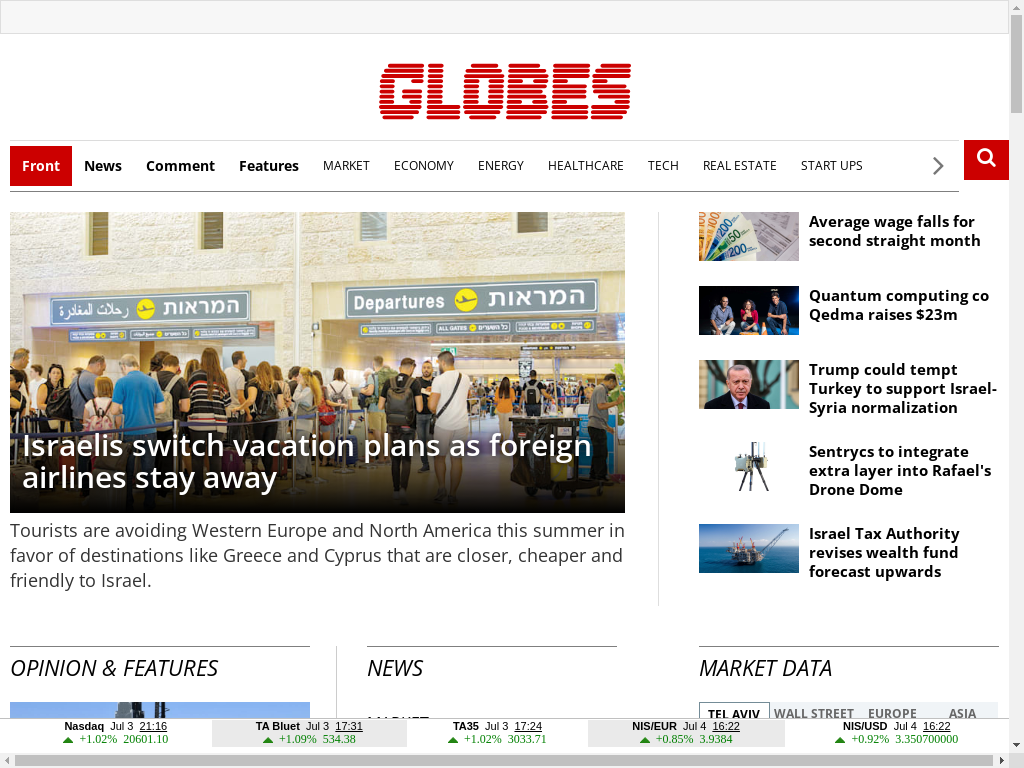This screenshot has height=768, width=1024.
Task: Click the horizontal scrollbar left arrow
Action: pos(7,761)
